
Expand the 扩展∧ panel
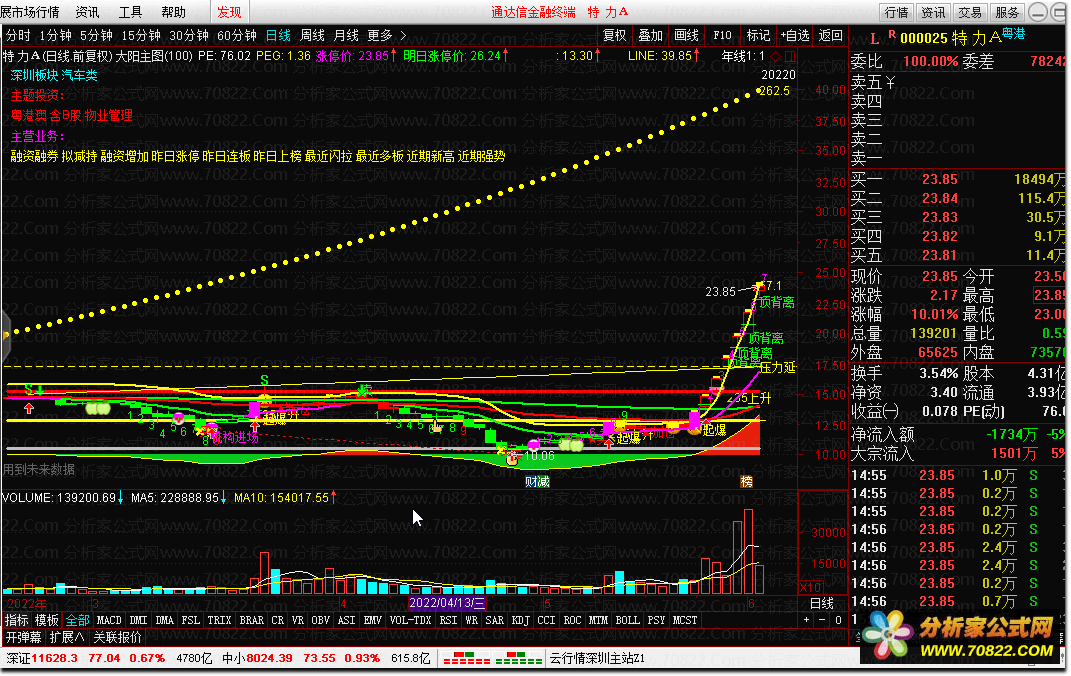67,637
